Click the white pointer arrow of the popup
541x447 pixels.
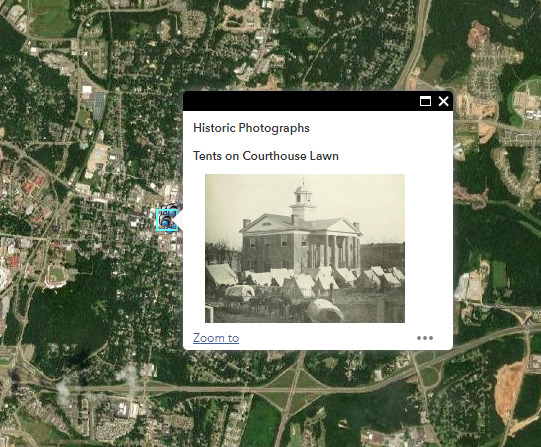[179, 220]
